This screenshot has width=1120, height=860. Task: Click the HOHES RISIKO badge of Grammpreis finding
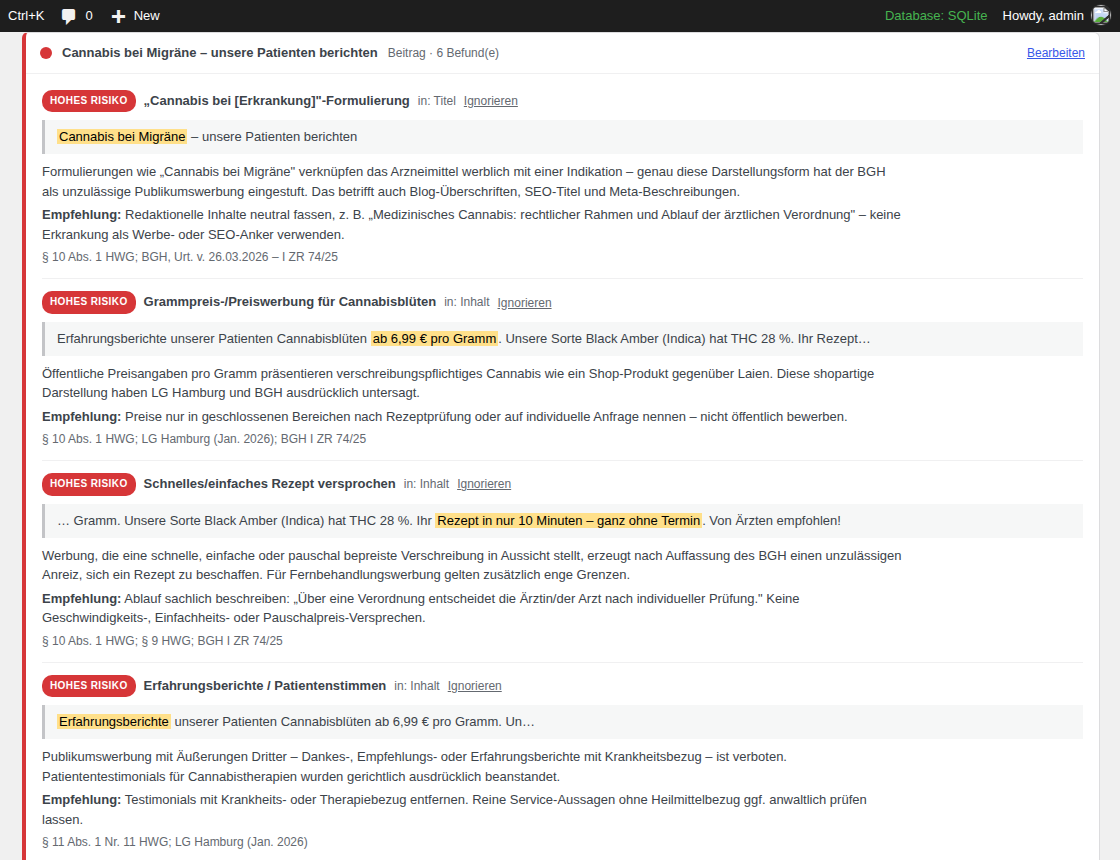click(x=89, y=302)
